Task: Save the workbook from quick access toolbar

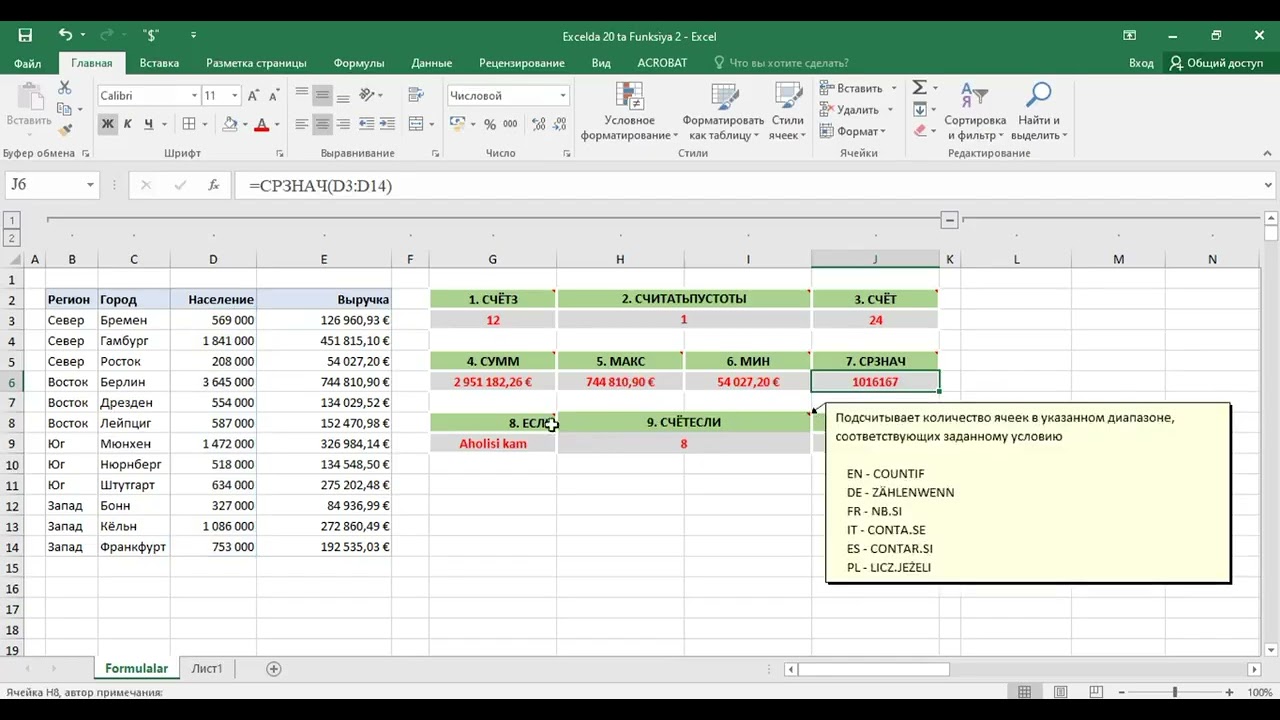Action: click(x=25, y=36)
